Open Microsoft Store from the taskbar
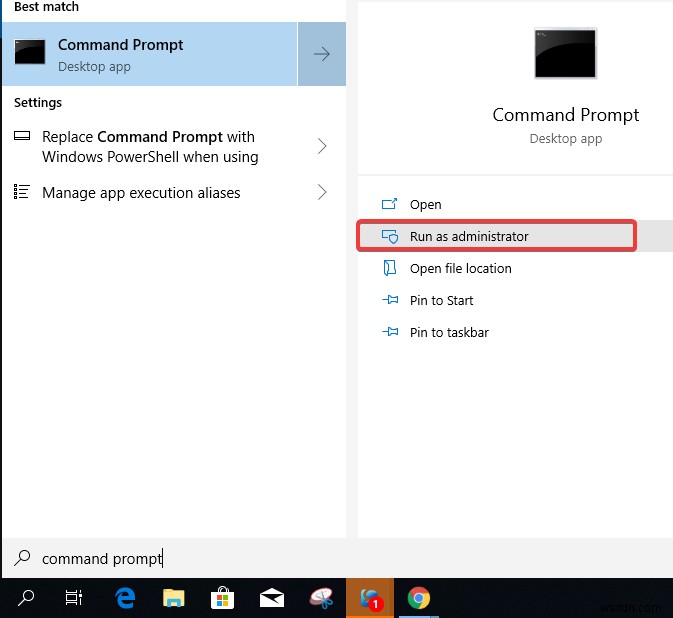Image resolution: width=673 pixels, height=618 pixels. click(x=222, y=598)
